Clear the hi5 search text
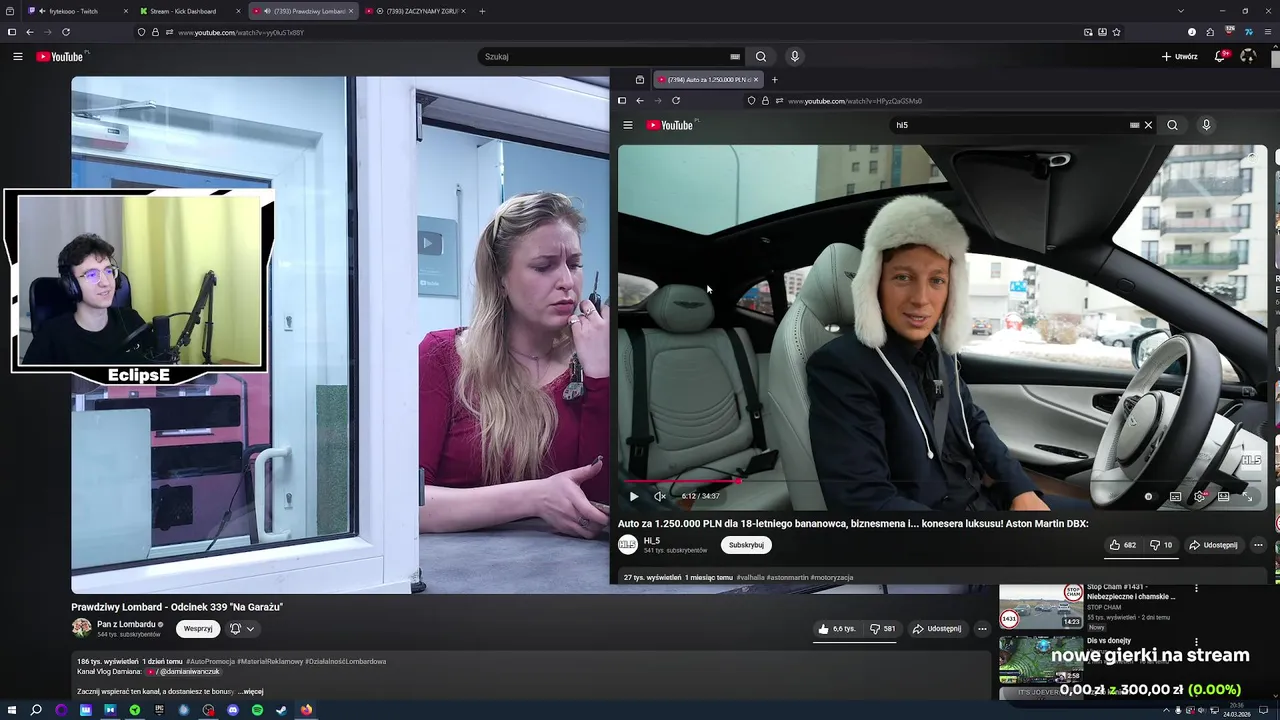This screenshot has width=1280, height=720. 1148,125
